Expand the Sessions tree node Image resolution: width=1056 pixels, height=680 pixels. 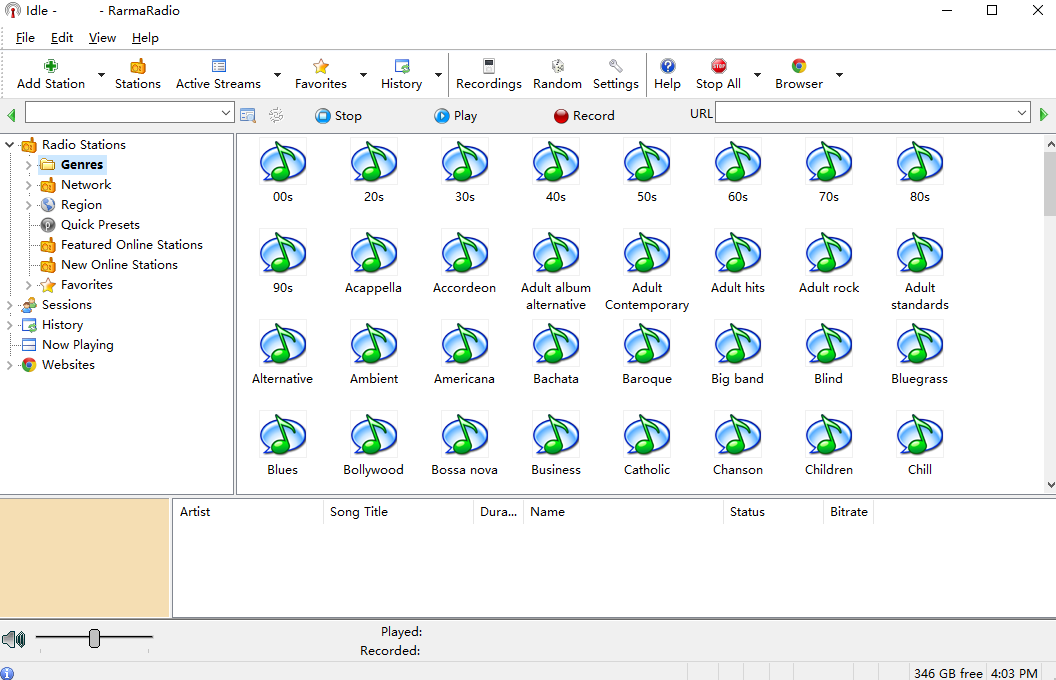pyautogui.click(x=10, y=305)
